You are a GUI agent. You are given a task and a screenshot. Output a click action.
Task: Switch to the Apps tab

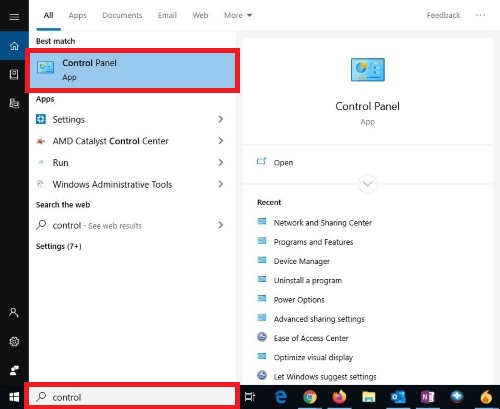(x=77, y=15)
